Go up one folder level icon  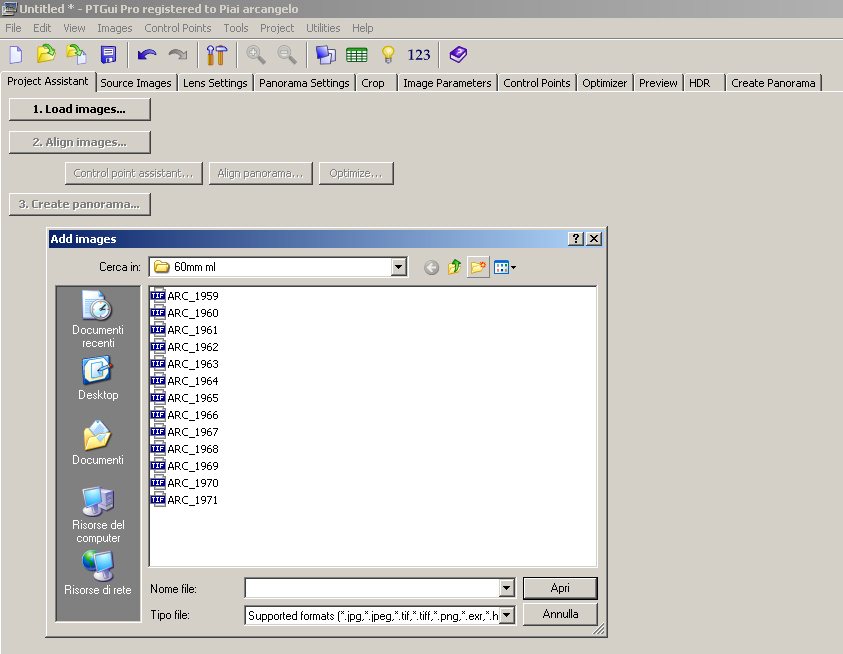point(454,267)
